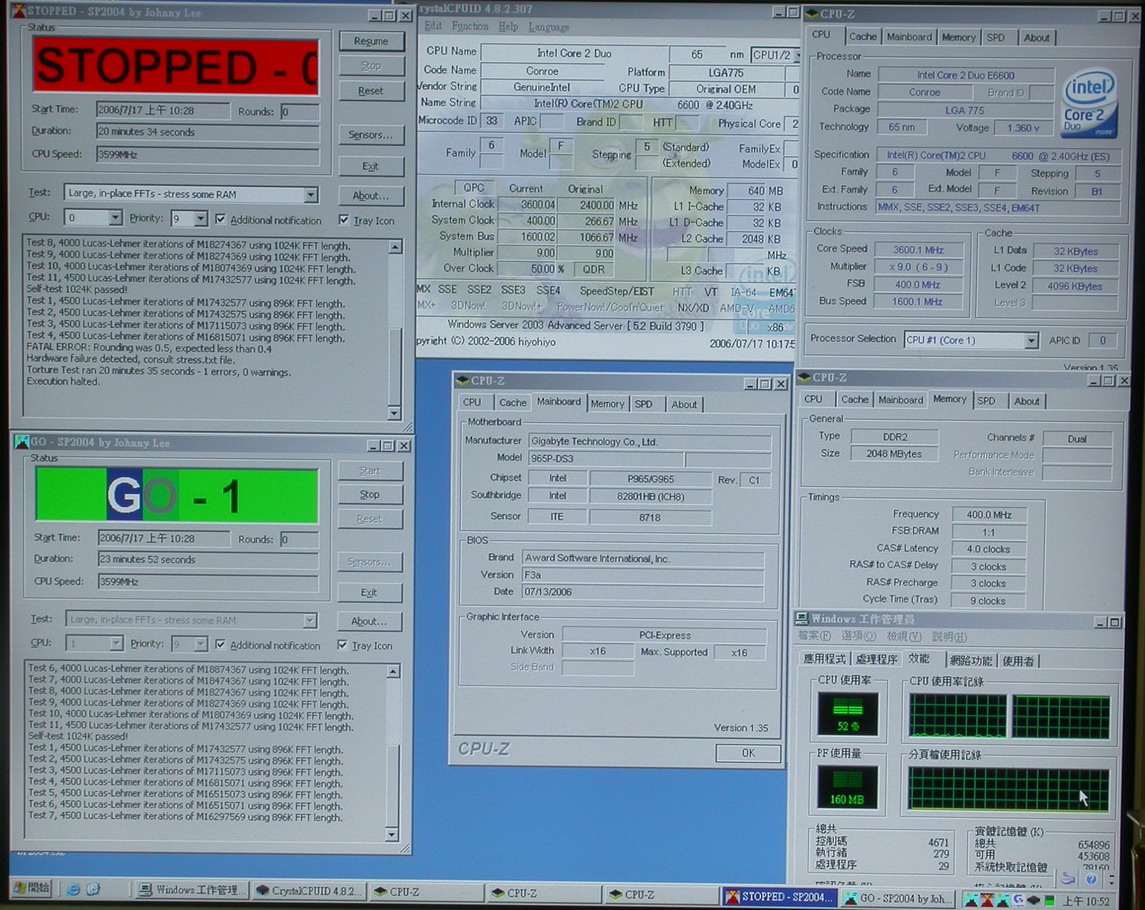Click the PF usage 160 MB meter

[x=847, y=787]
